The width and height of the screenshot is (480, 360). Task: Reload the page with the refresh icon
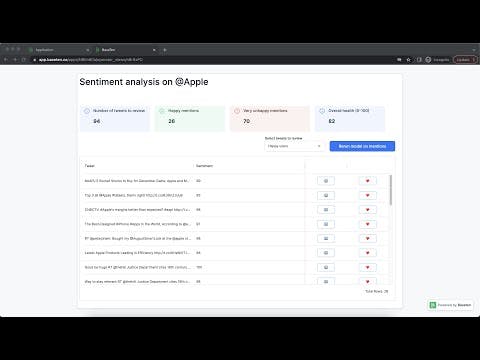click(24, 60)
